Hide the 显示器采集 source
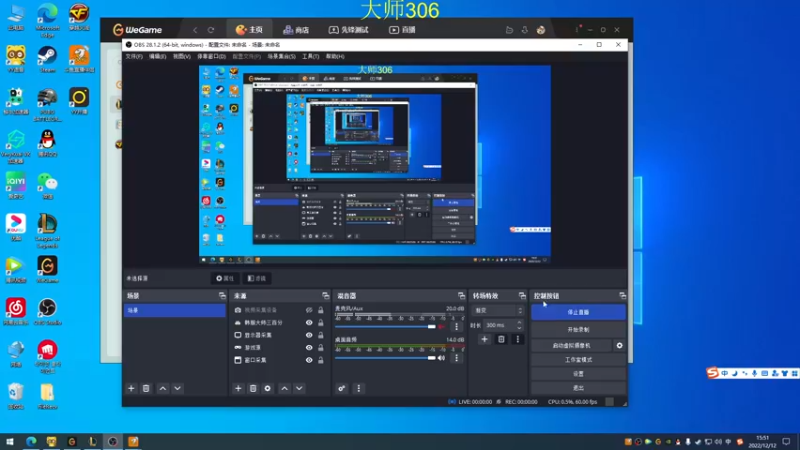 pos(309,335)
